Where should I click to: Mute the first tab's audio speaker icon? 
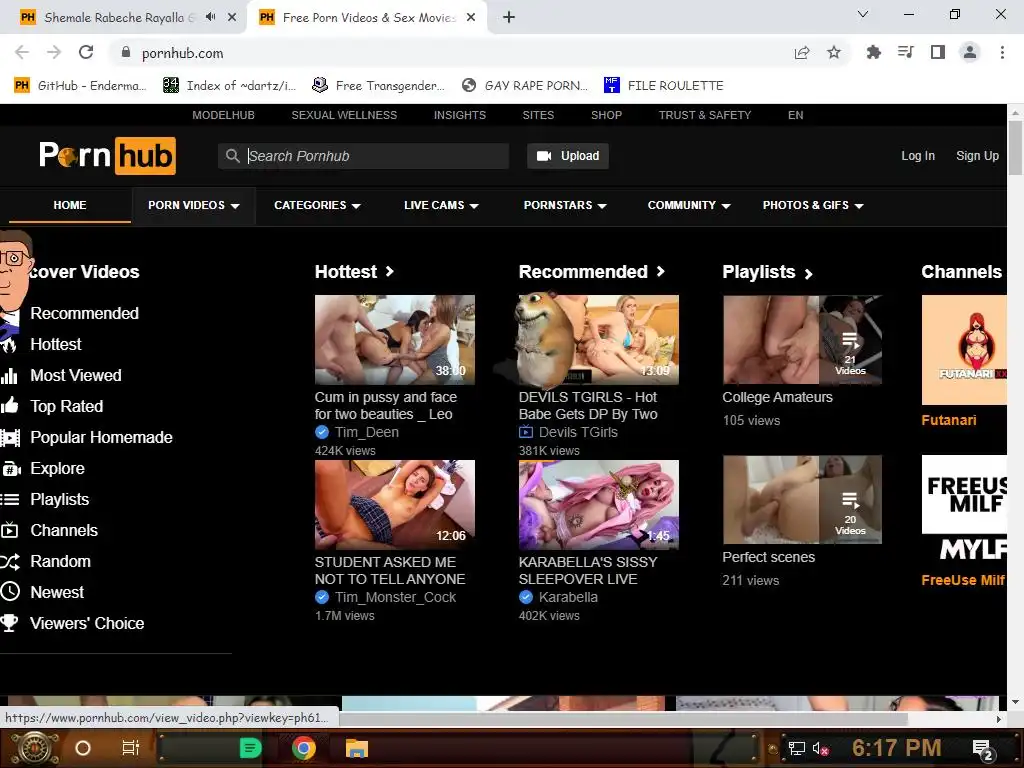(210, 17)
